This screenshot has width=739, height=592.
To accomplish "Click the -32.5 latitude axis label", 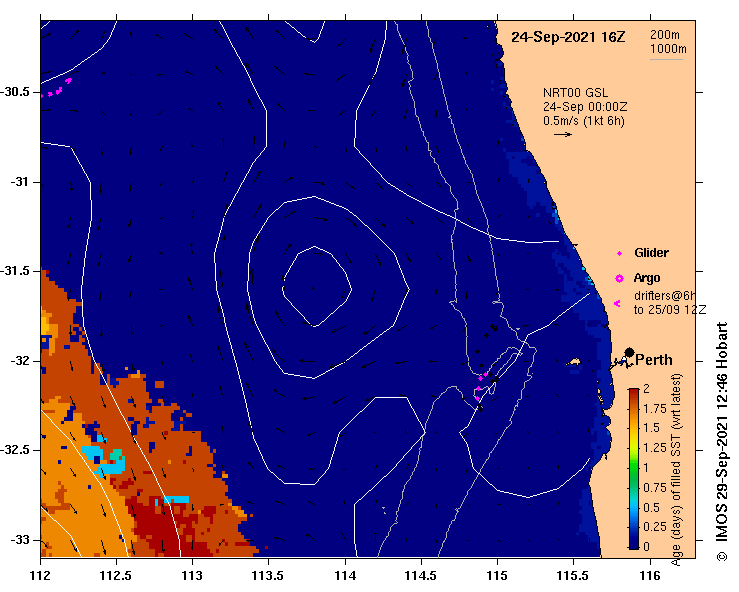I will 16,450.
